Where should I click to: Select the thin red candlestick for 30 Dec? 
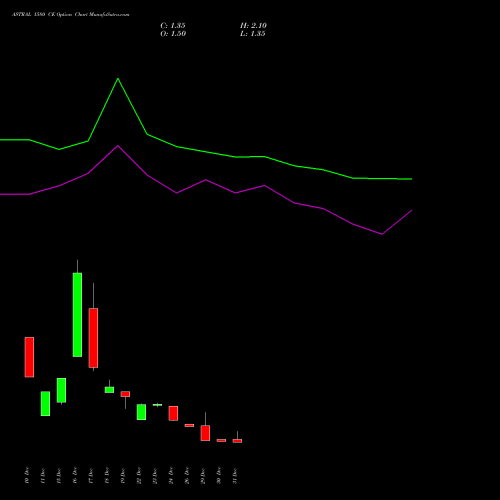pyautogui.click(x=221, y=440)
